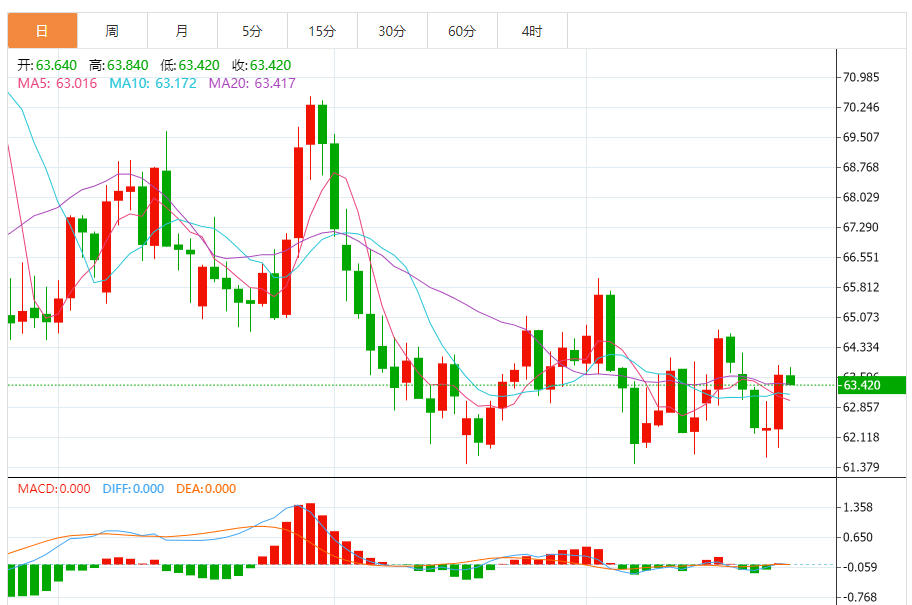Open the 4时 timeframe tab
Viewport: 912px width, 605px height.
(532, 31)
